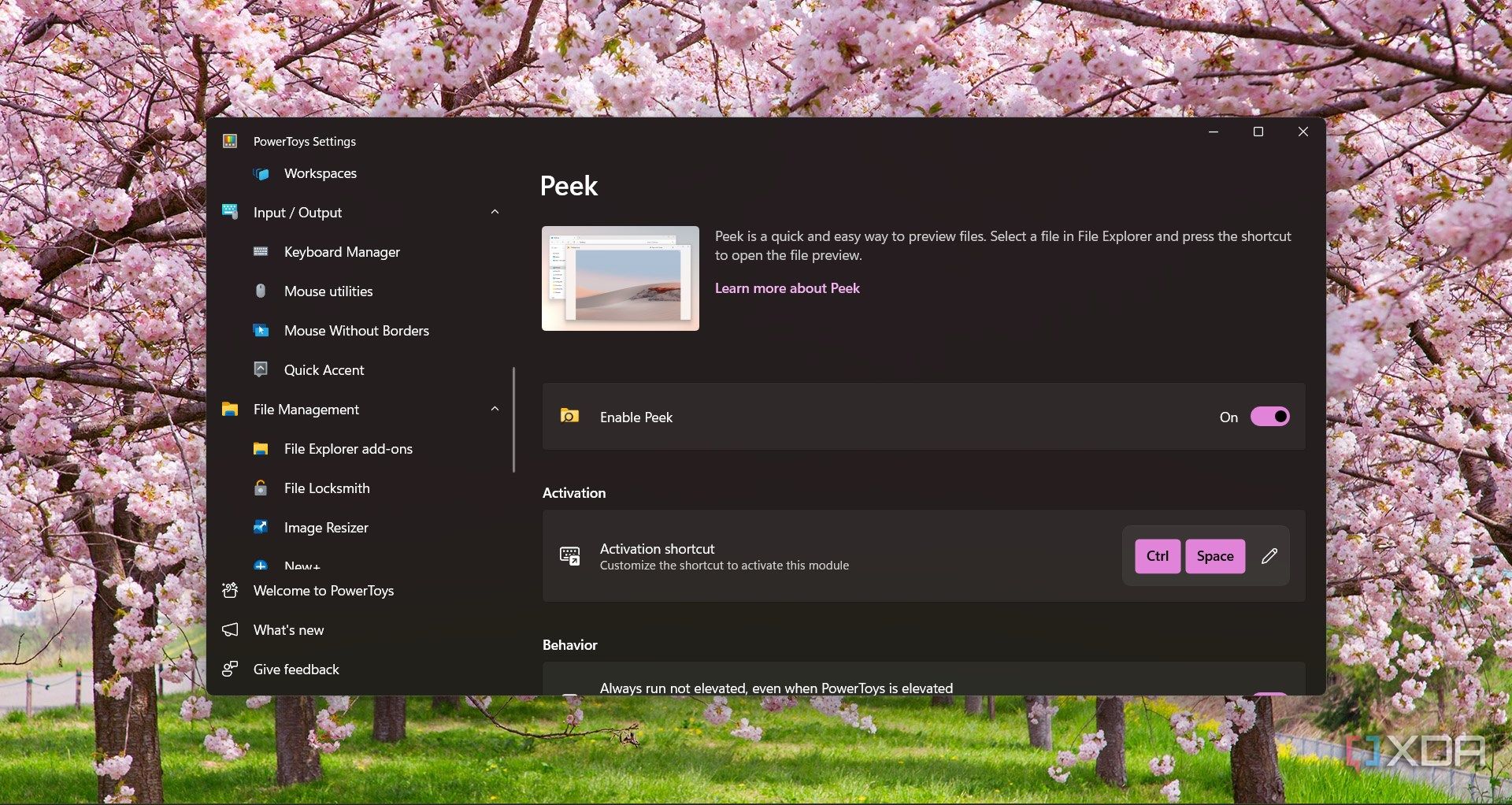Click the Behavior section heading
Screen dimensions: 1512x805
[570, 645]
